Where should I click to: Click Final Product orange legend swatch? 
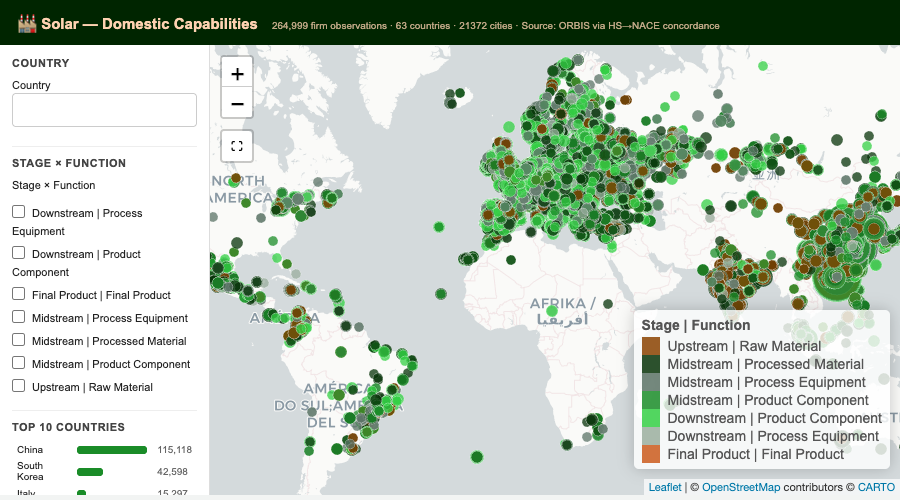tap(651, 454)
